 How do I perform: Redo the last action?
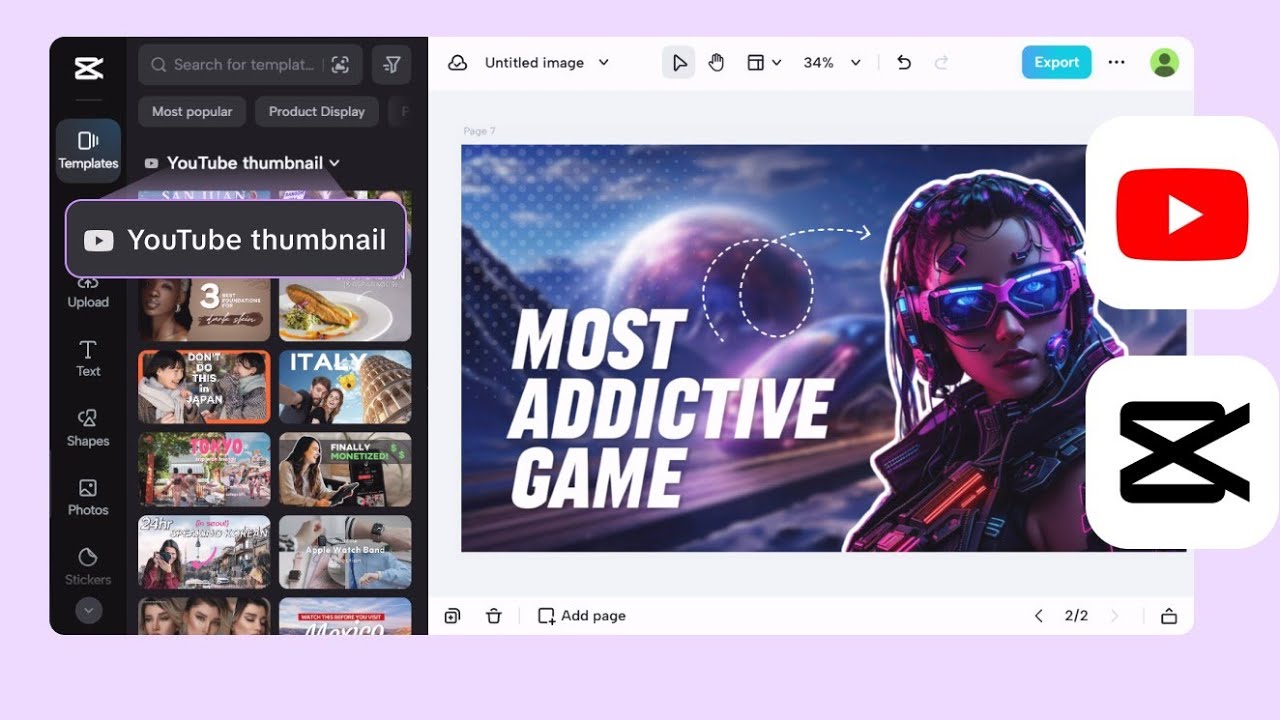click(x=941, y=62)
